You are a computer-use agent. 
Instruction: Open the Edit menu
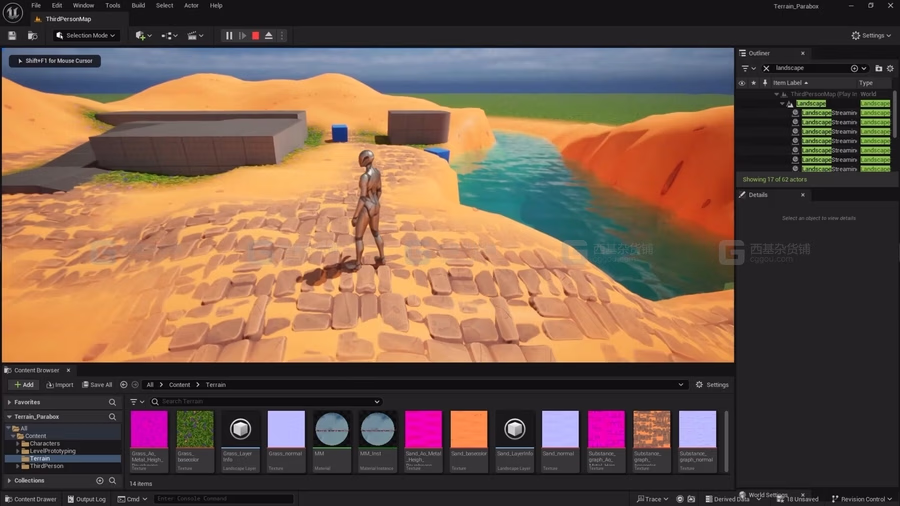57,6
